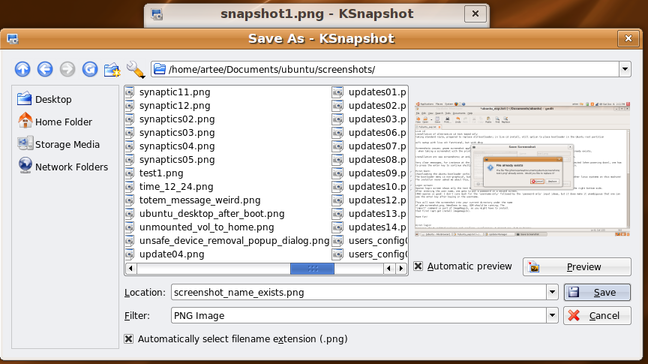
Task: Click the greyed forward navigation arrow
Action: [67, 69]
